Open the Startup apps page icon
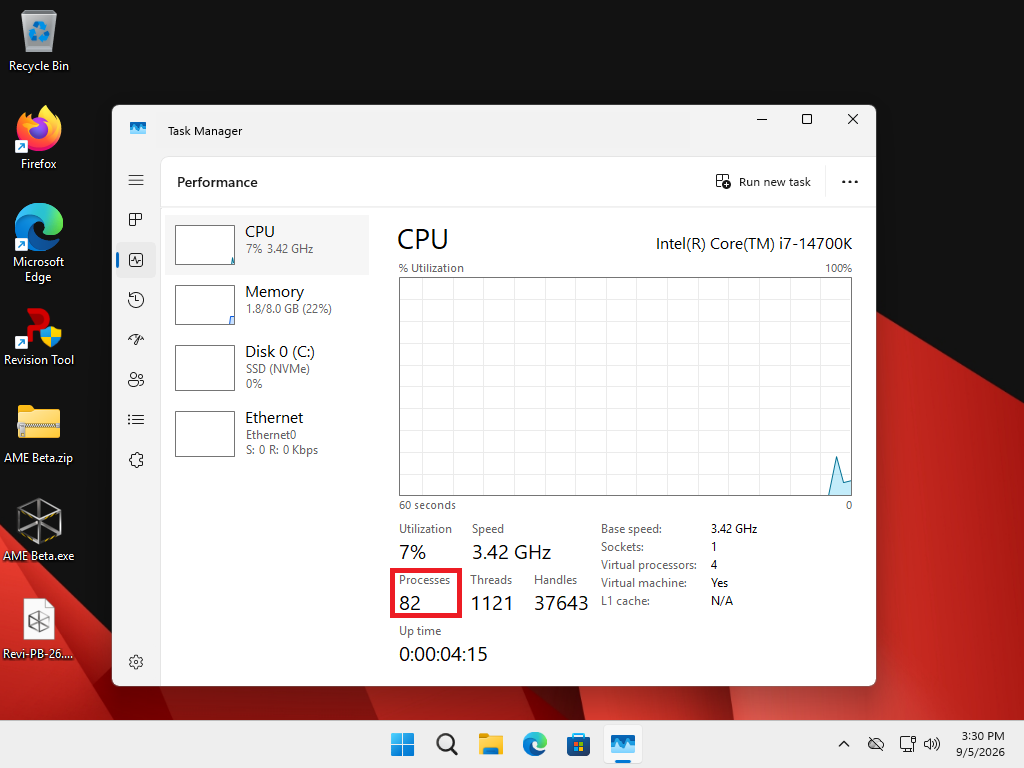Screen dimensions: 1024x768 click(x=136, y=340)
